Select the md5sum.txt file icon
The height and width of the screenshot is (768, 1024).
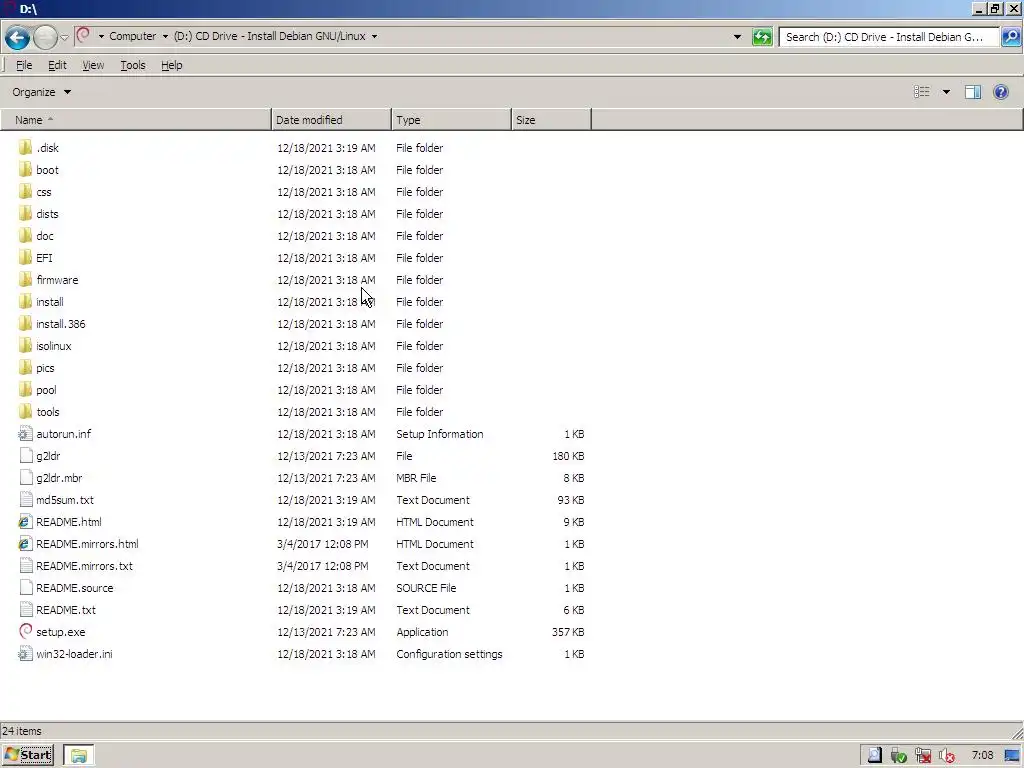click(25, 500)
